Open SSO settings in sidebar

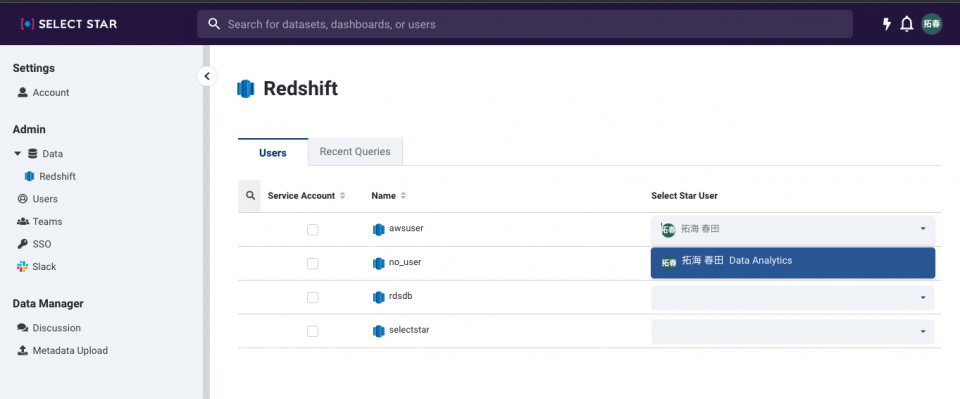tap(34, 244)
